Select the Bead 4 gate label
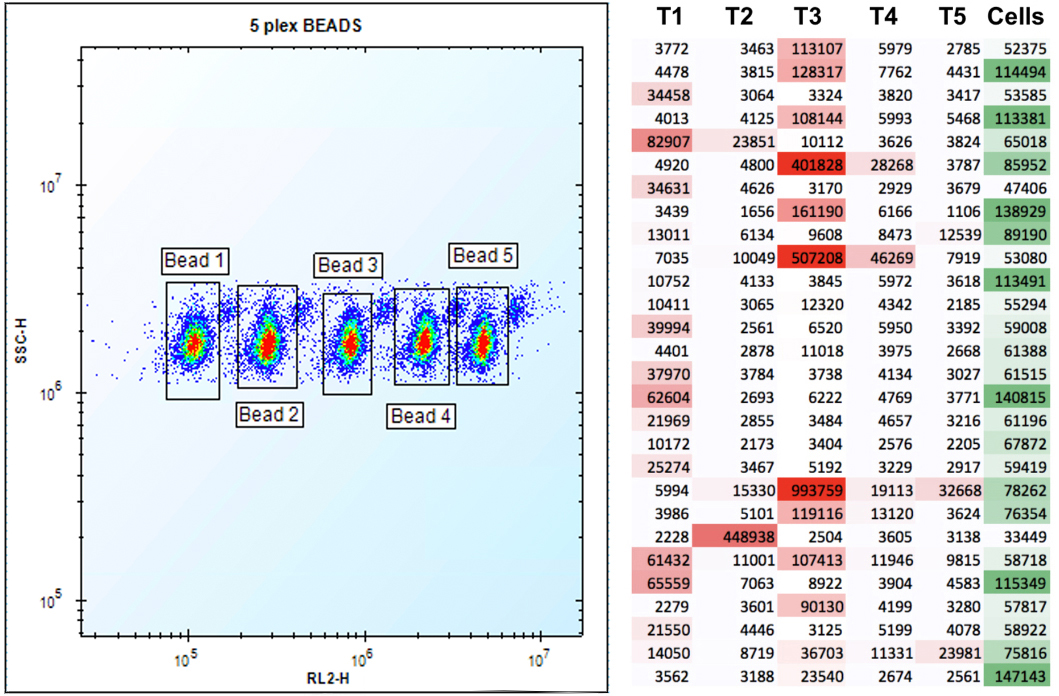This screenshot has height=696, width=1059. (x=420, y=416)
